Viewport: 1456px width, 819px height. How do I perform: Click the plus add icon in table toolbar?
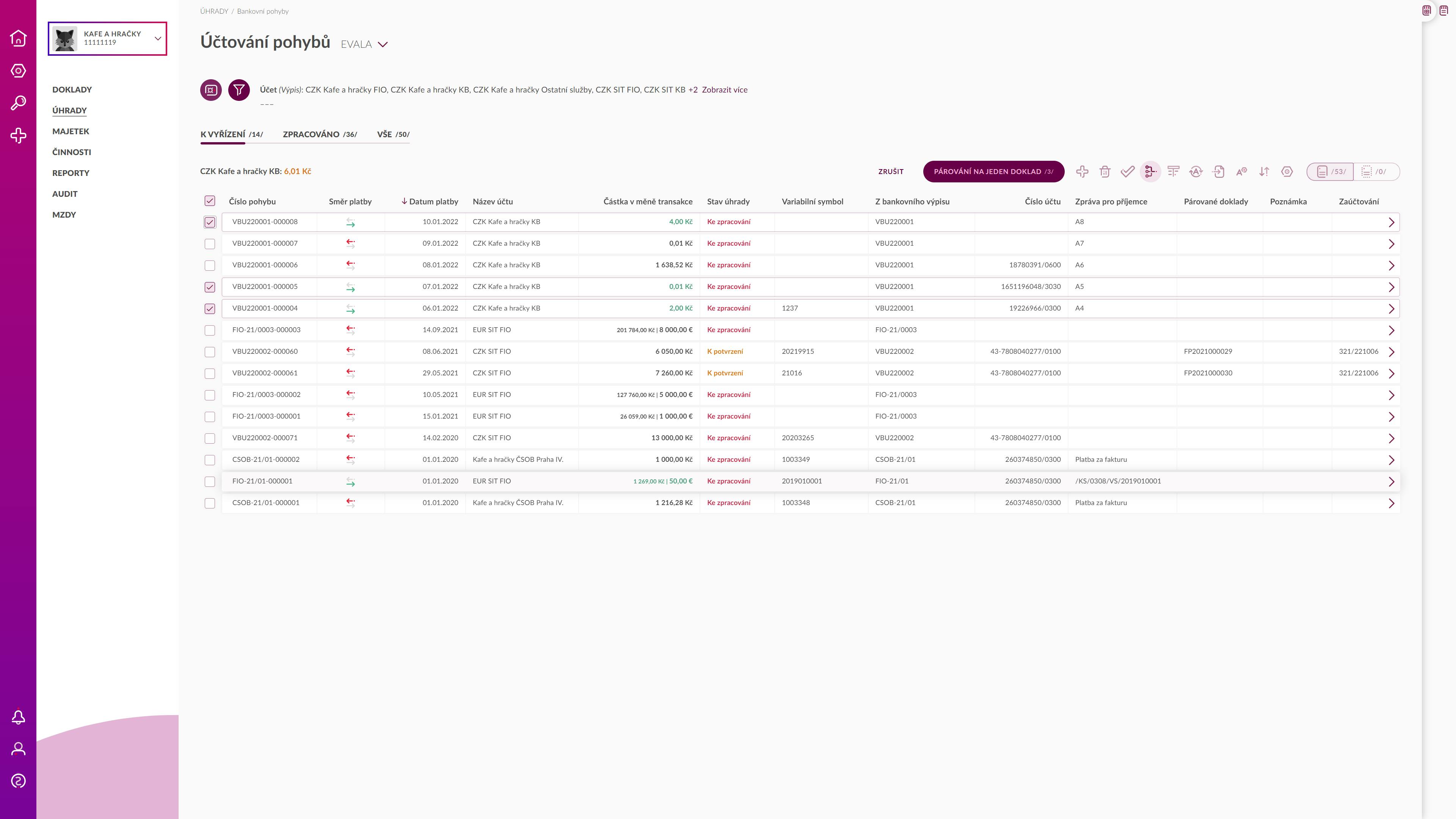point(1083,171)
